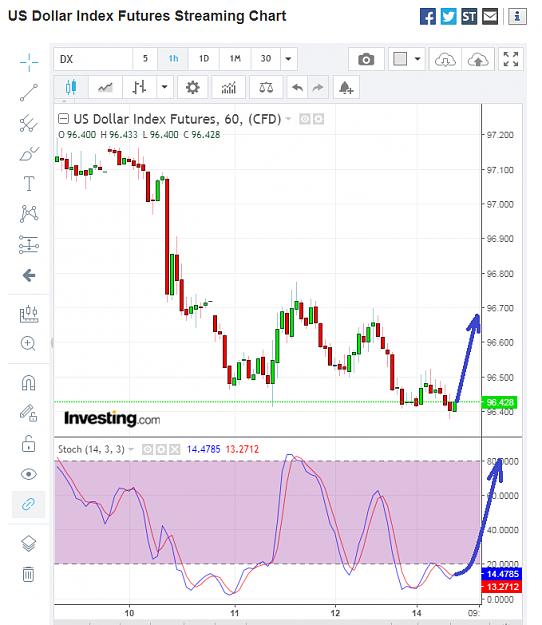
Task: Remove the Stoch indicator
Action: pos(175,450)
